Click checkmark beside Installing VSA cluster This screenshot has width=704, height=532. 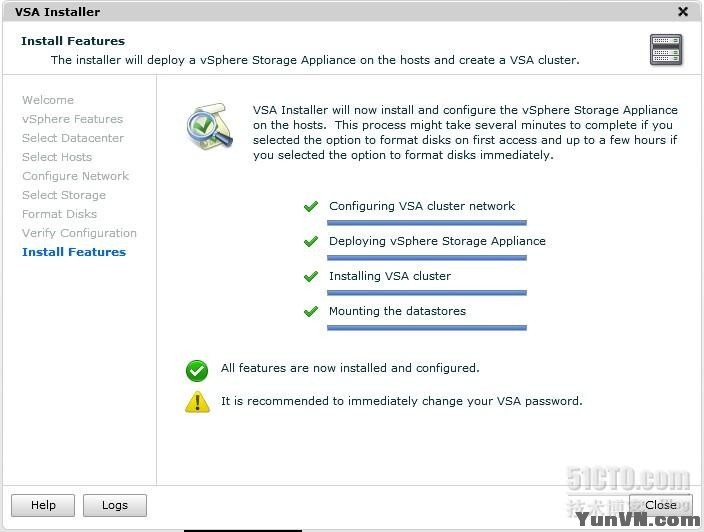[311, 277]
